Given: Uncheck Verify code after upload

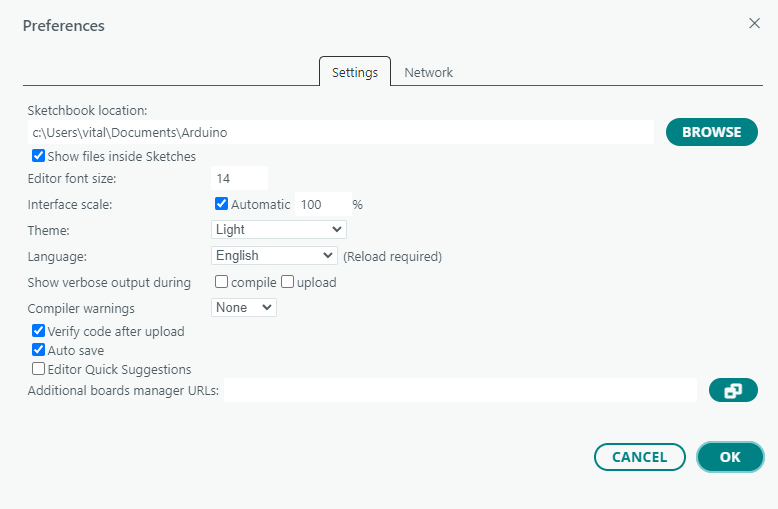Looking at the screenshot, I should pyautogui.click(x=38, y=331).
